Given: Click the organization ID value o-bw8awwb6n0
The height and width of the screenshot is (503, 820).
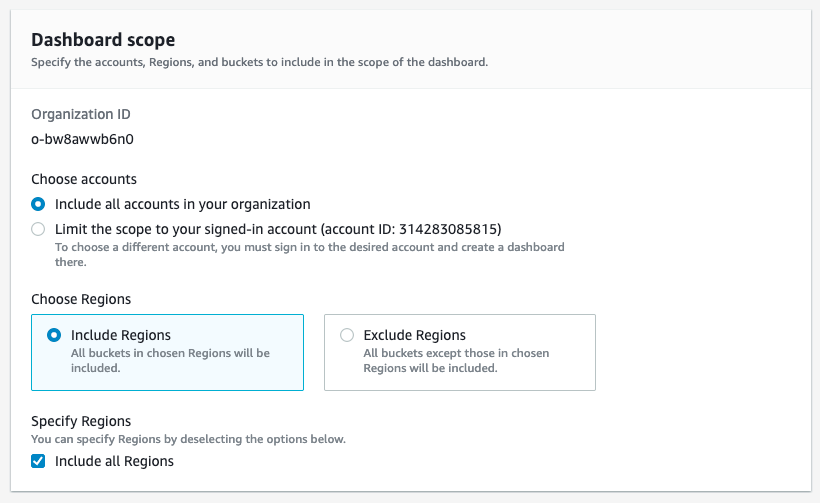Looking at the screenshot, I should (83, 139).
